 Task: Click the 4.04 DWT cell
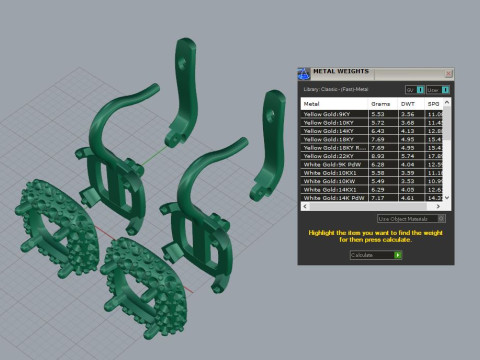point(411,164)
